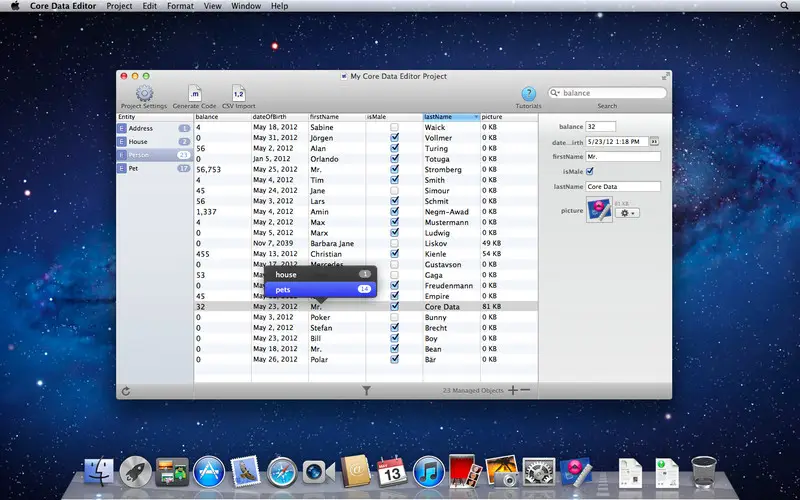
Task: Open the Apple menu
Action: pos(15,6)
